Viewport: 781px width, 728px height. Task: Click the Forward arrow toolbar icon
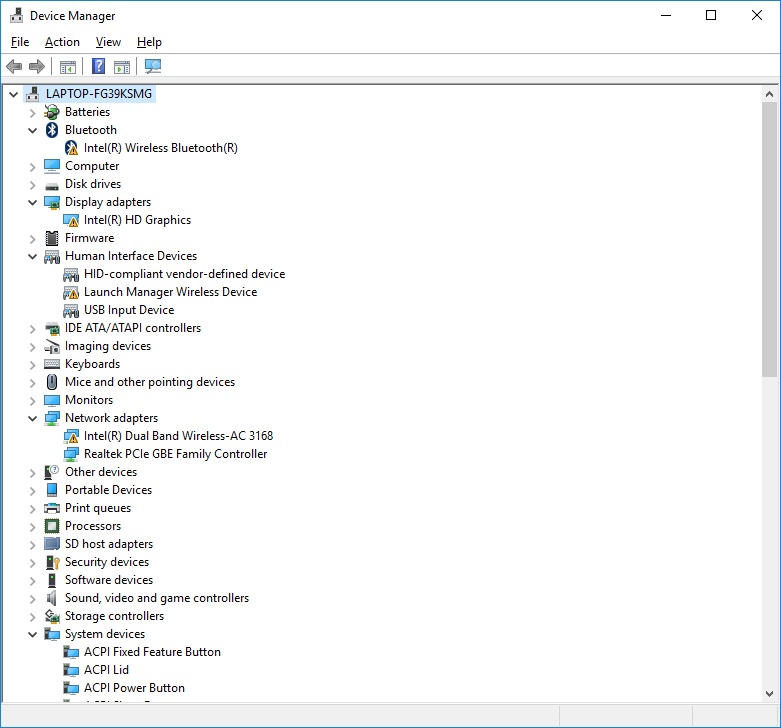pos(37,66)
